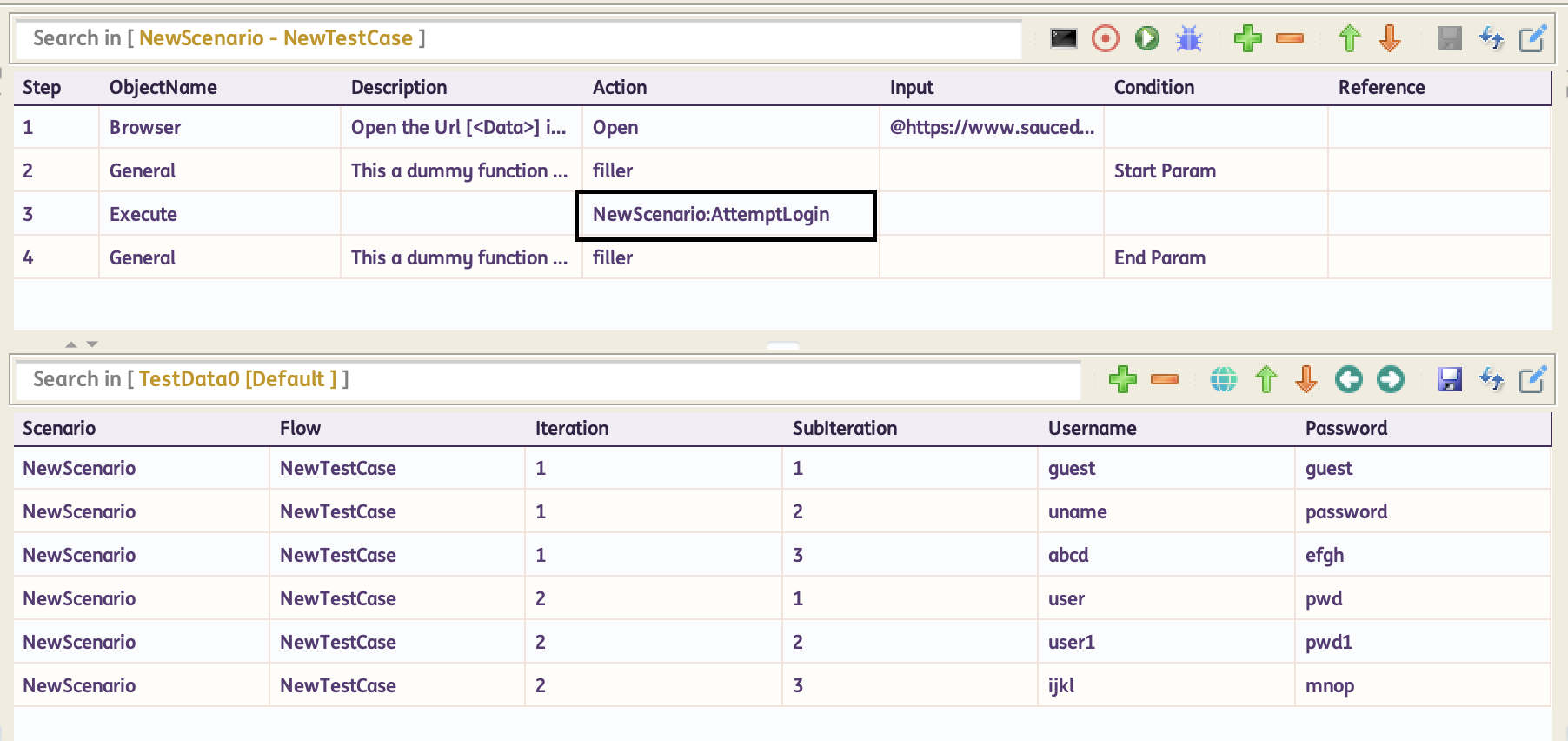Select password cell 'pwd'
Viewport: 1568px width, 741px height.
(1423, 598)
